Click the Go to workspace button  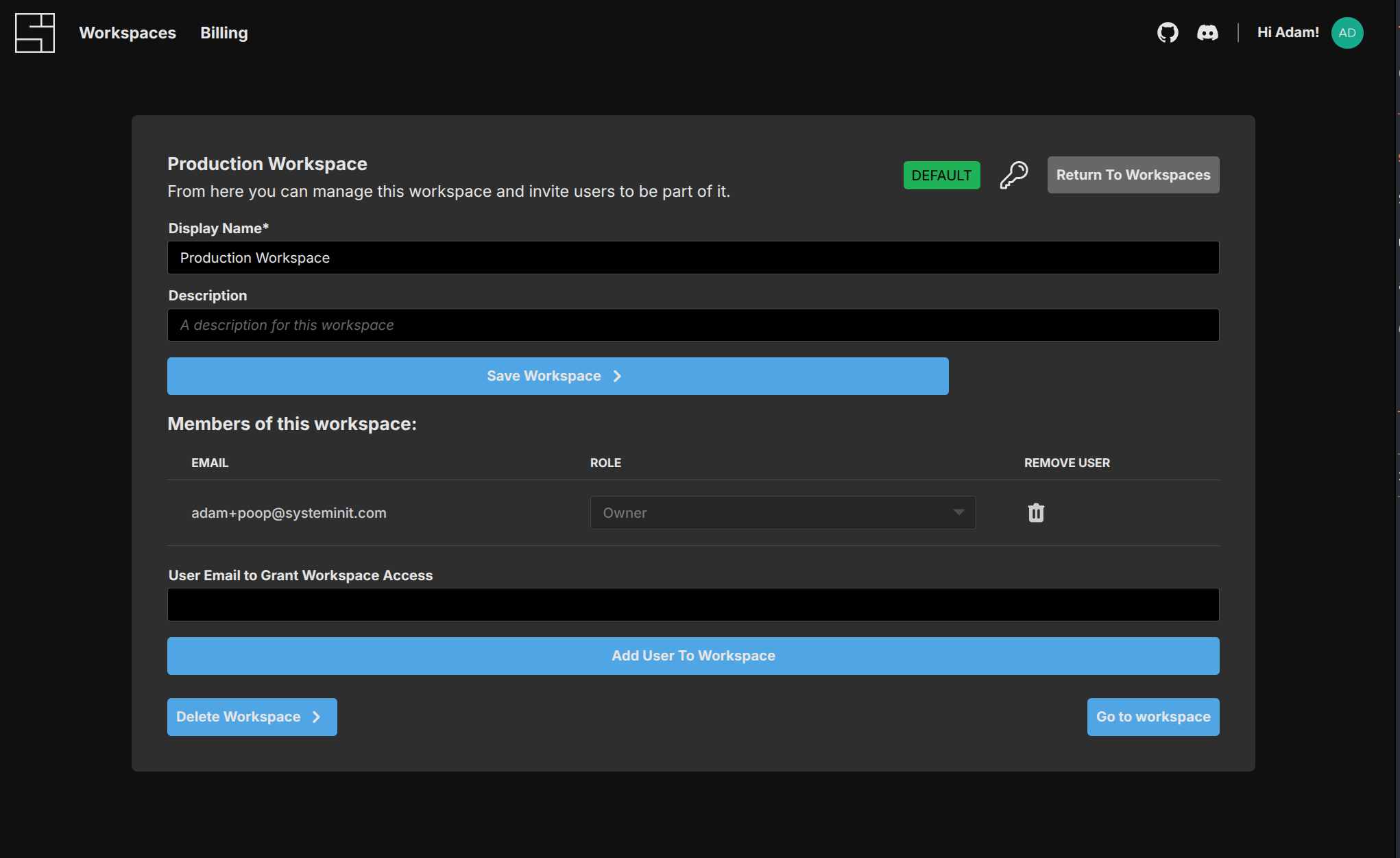[1152, 717]
